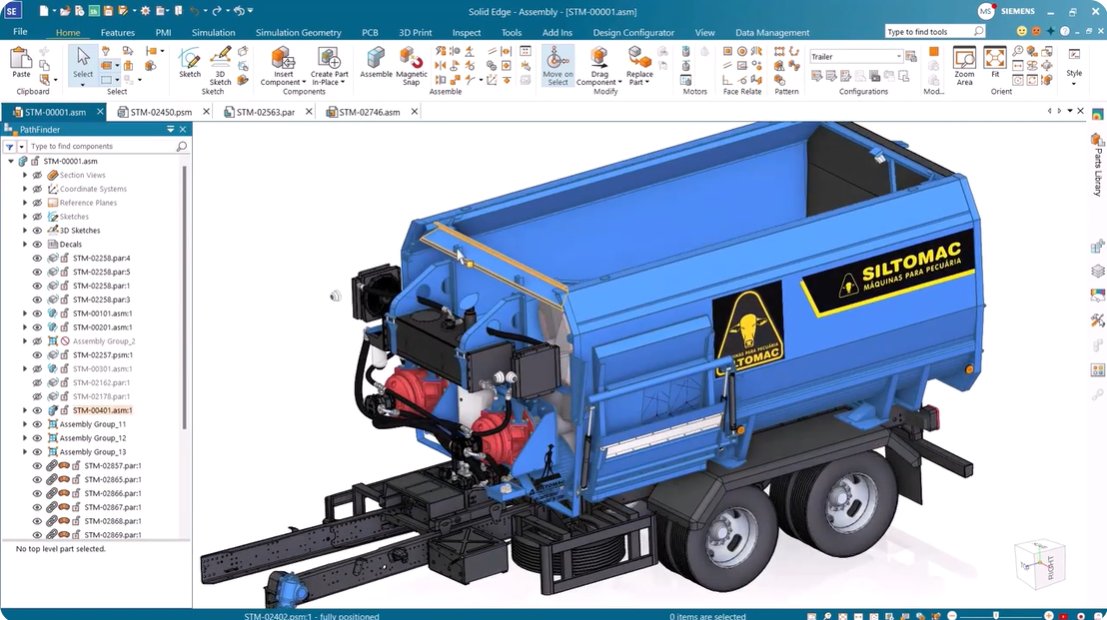Viewport: 1107px width, 620px height.
Task: Toggle Move on Select
Action: pos(558,65)
